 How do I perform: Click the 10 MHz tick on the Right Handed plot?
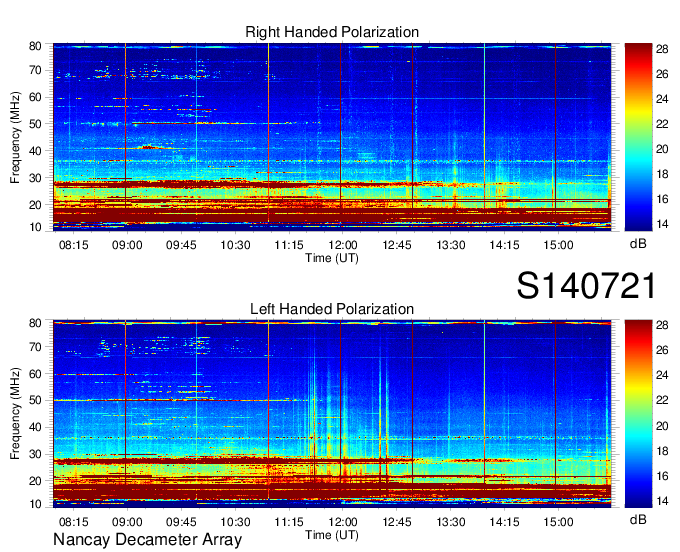(35, 227)
